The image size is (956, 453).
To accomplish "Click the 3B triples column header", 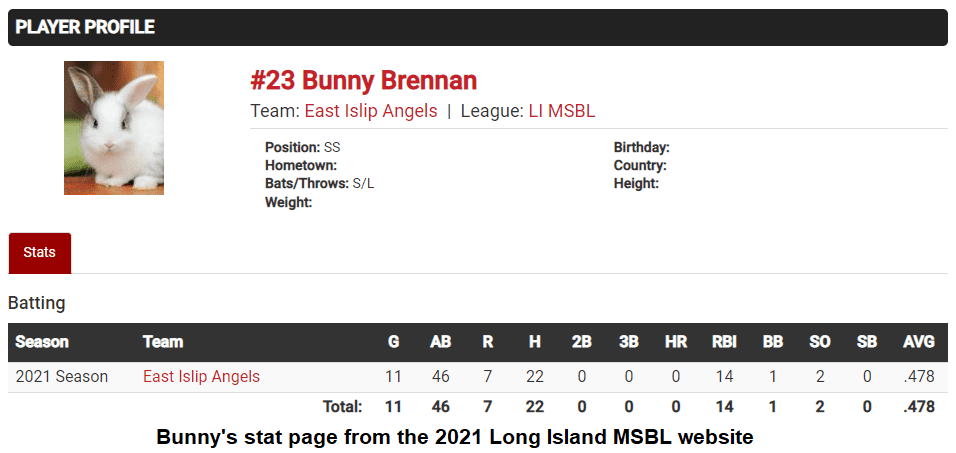I will [x=628, y=342].
